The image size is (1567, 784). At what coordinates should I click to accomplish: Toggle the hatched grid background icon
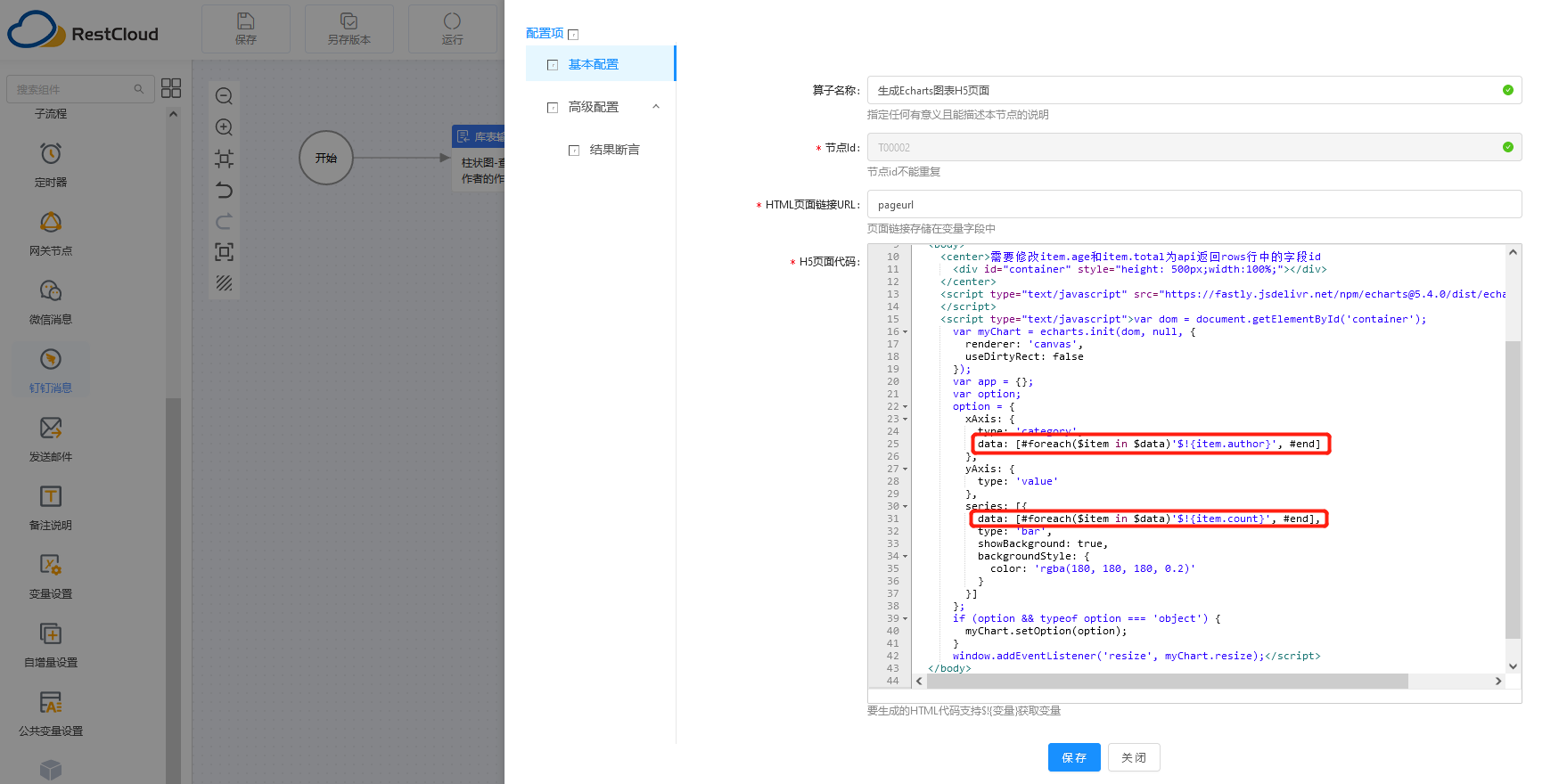[x=225, y=283]
